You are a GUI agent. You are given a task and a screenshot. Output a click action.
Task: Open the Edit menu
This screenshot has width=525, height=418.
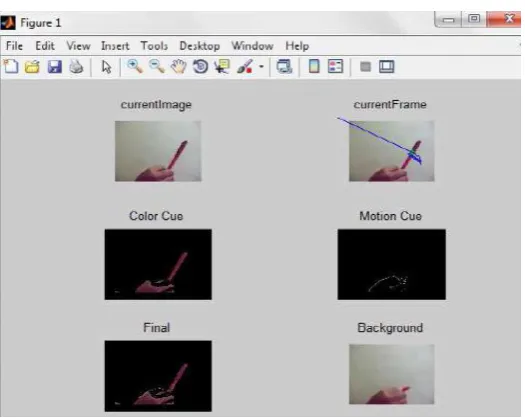click(45, 46)
